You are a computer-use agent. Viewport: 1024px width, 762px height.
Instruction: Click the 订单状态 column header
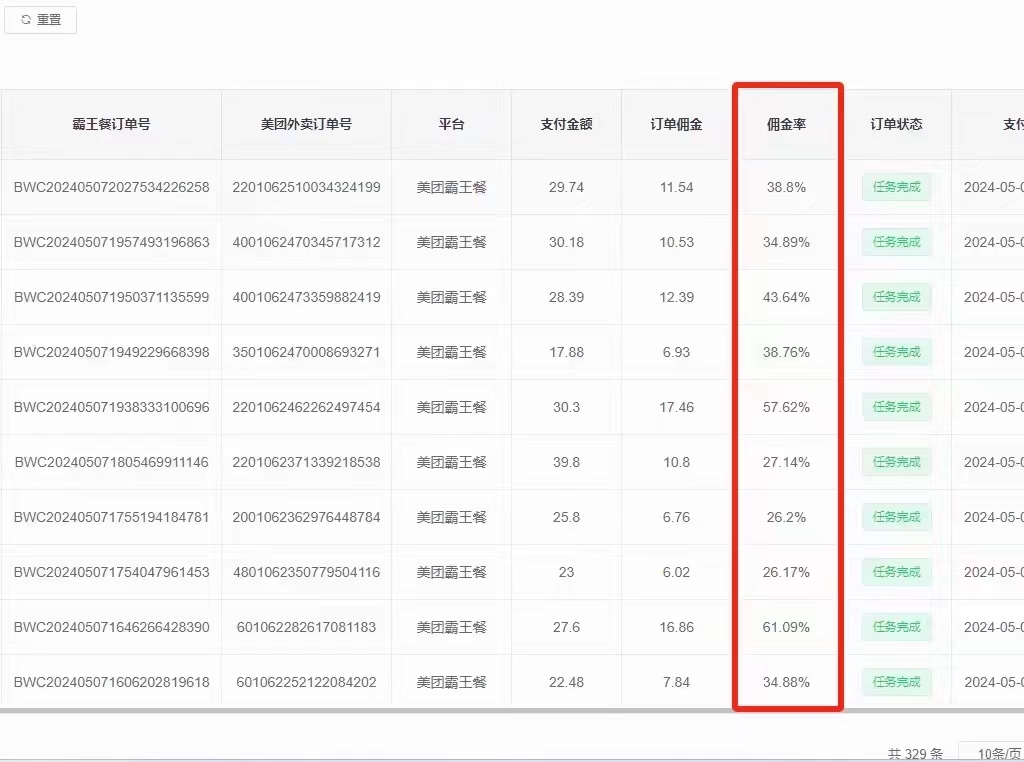[896, 124]
